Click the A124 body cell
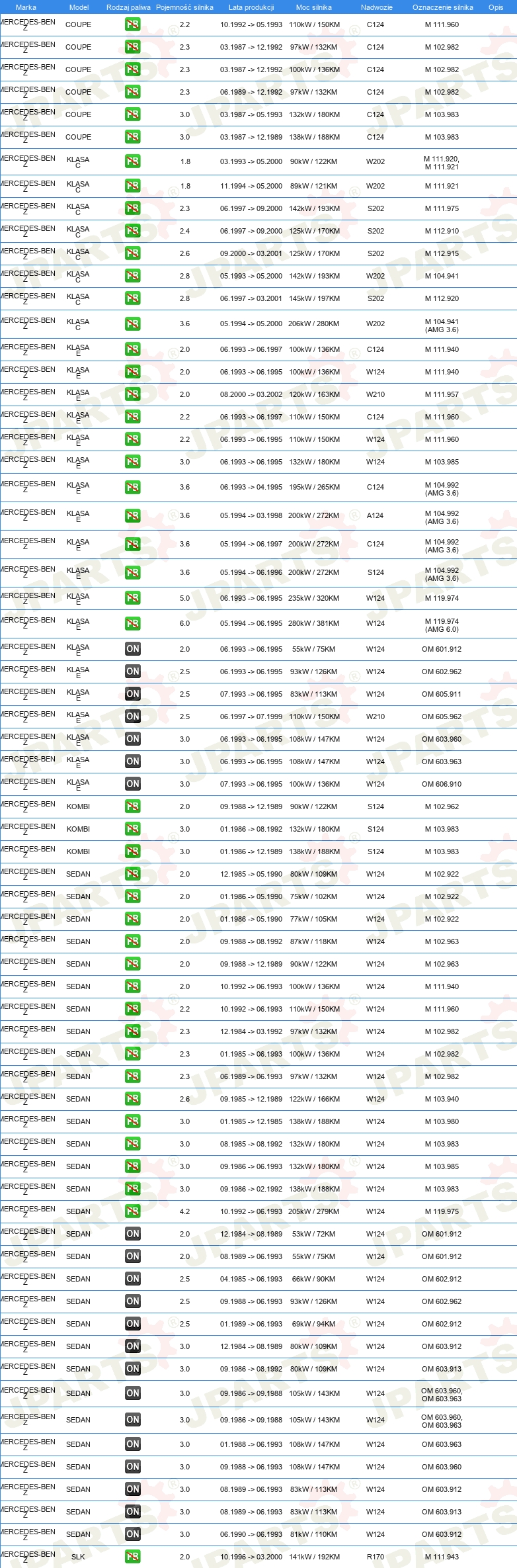Image resolution: width=517 pixels, height=1568 pixels. (376, 516)
